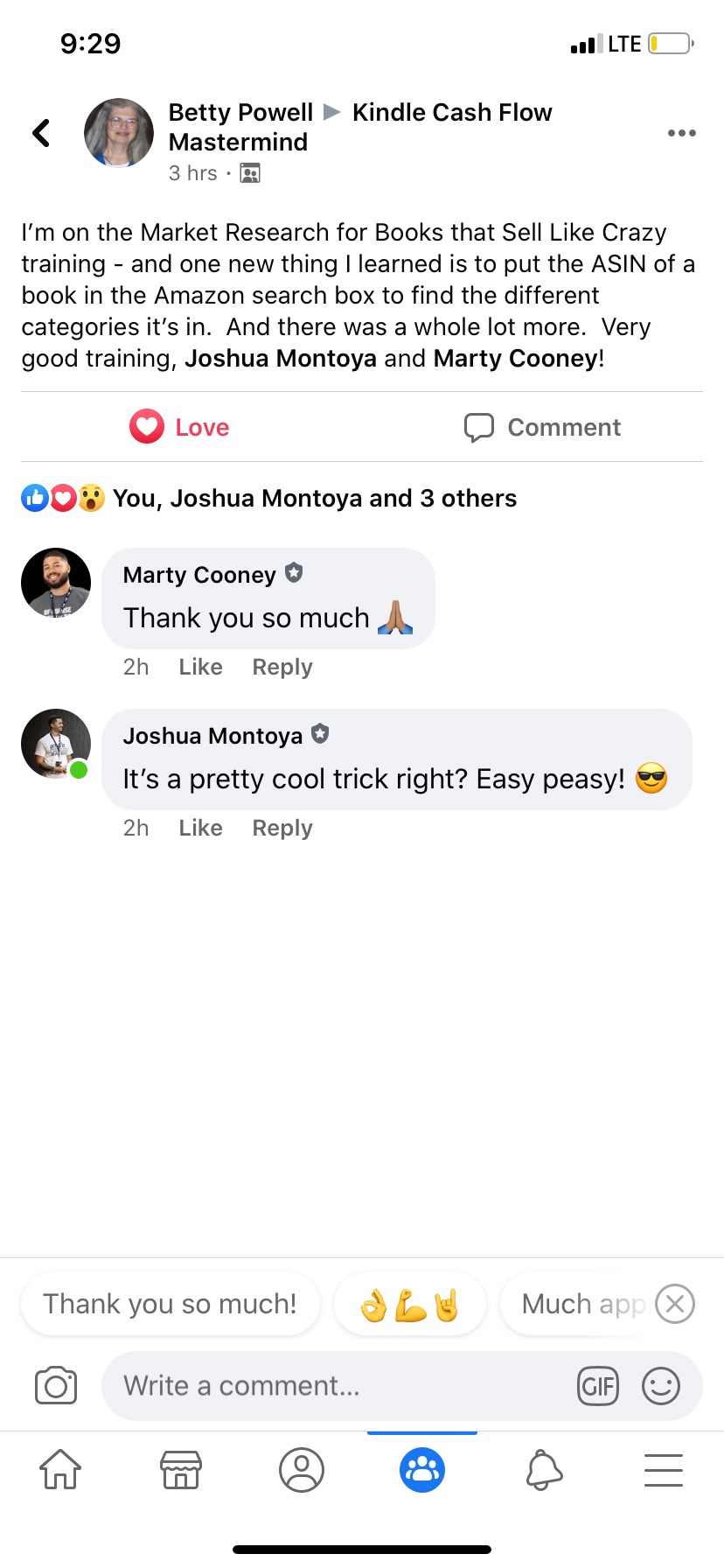Screen dimensions: 724x1568
Task: Like Joshua Montoya's comment
Action: 200,828
